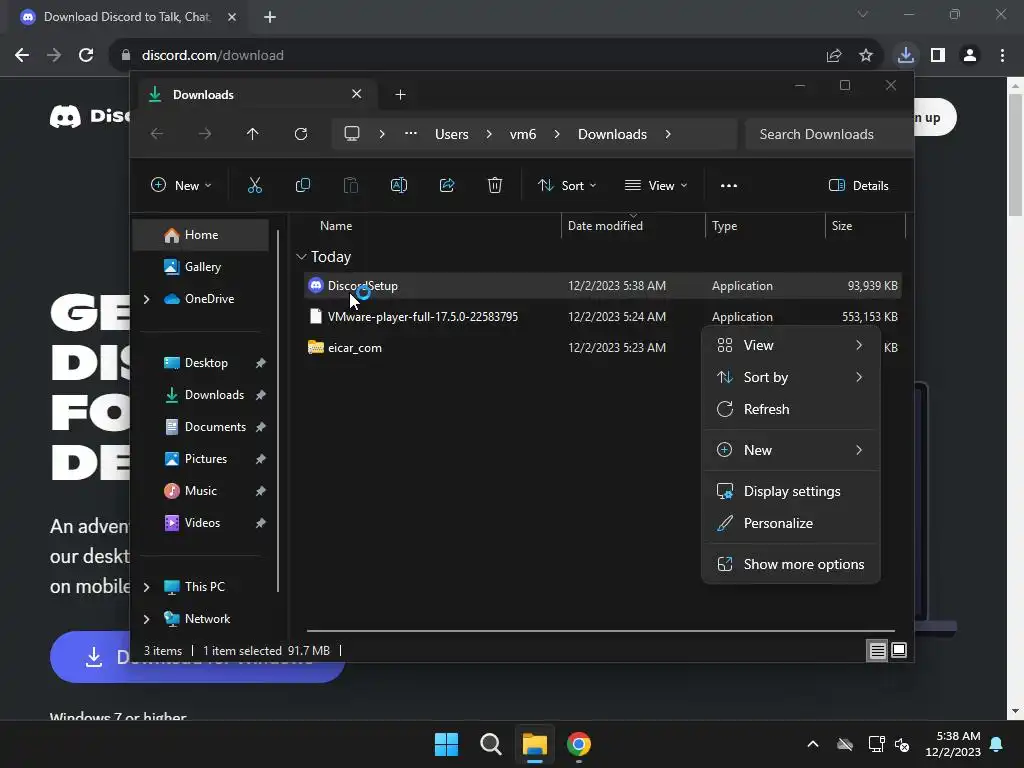Open Chrome profile avatar icon

(x=970, y=56)
